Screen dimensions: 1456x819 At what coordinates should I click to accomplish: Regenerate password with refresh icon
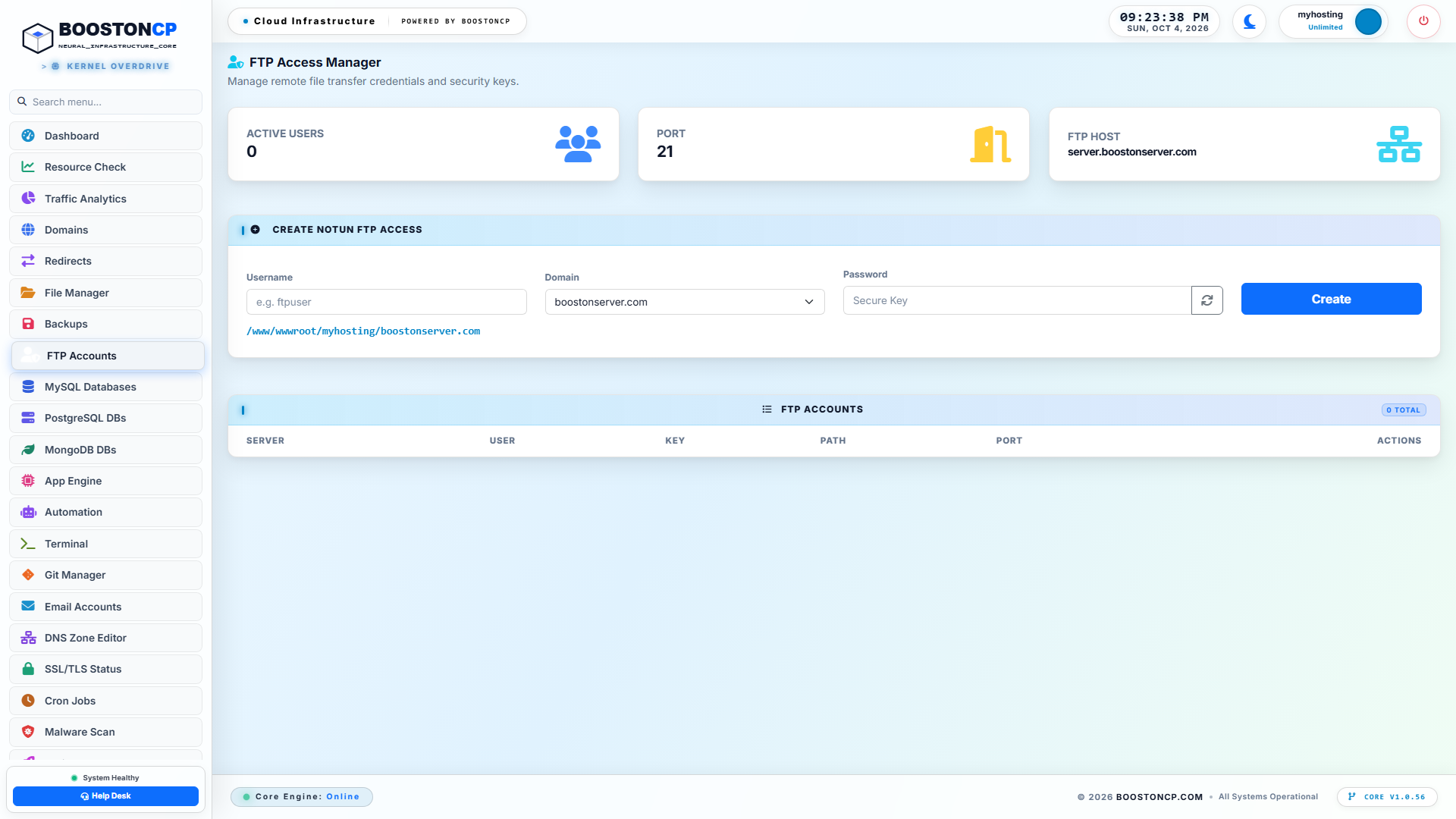tap(1207, 300)
